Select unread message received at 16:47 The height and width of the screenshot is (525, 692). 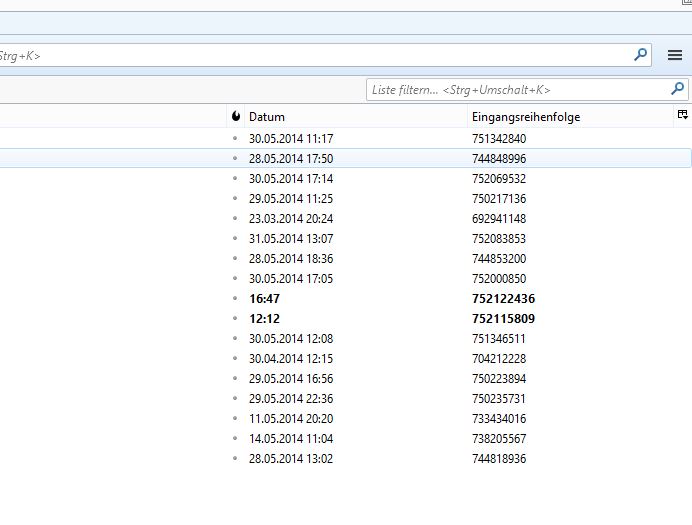point(264,299)
